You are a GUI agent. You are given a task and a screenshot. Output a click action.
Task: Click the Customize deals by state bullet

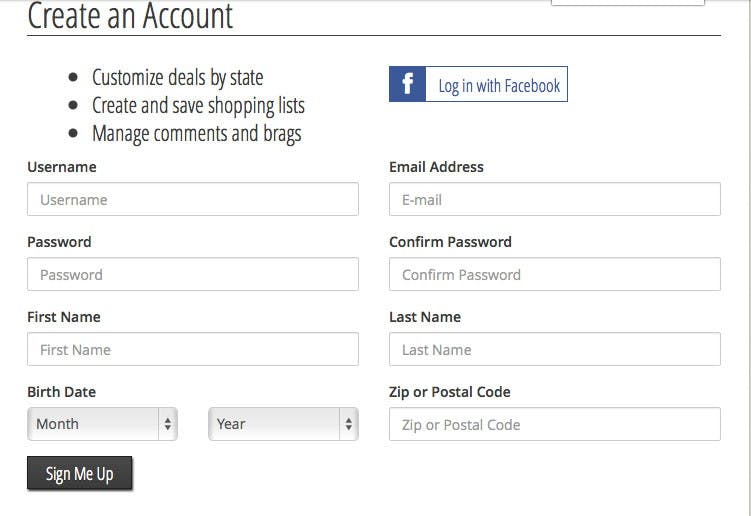(178, 78)
